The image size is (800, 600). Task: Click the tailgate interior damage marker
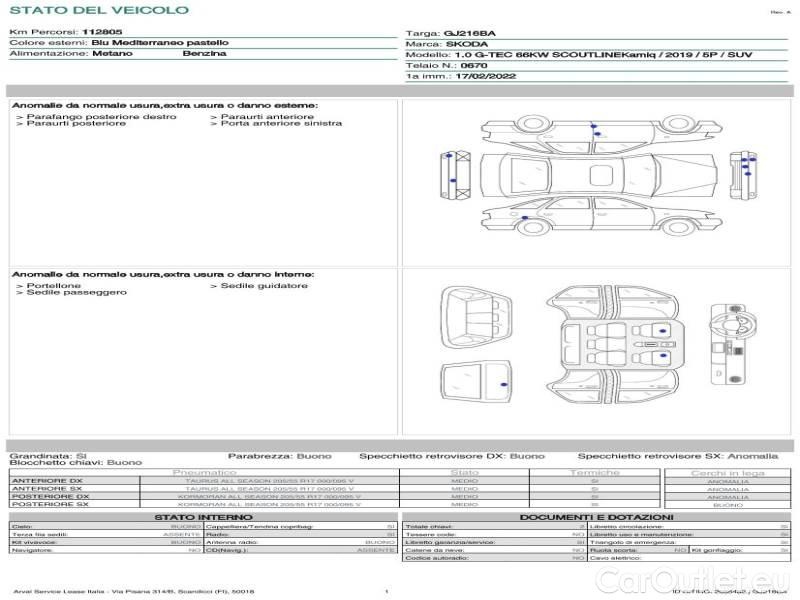505,385
